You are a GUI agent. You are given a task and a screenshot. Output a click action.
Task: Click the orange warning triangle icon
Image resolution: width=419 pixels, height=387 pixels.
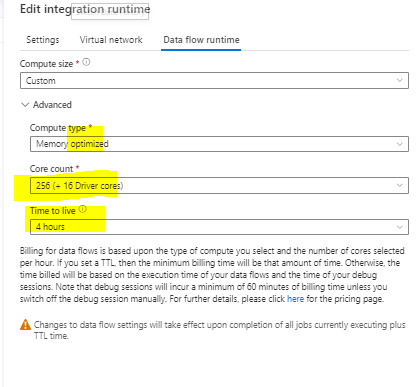pos(25,324)
